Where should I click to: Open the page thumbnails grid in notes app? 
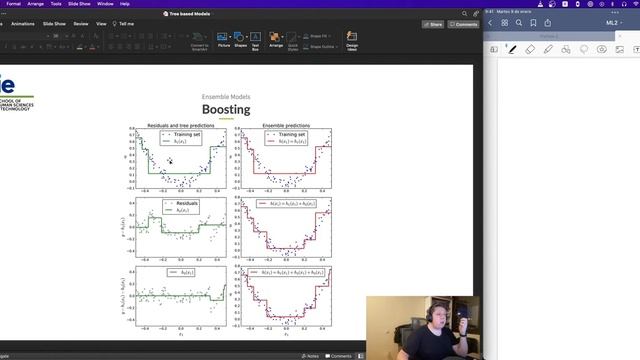(x=504, y=23)
